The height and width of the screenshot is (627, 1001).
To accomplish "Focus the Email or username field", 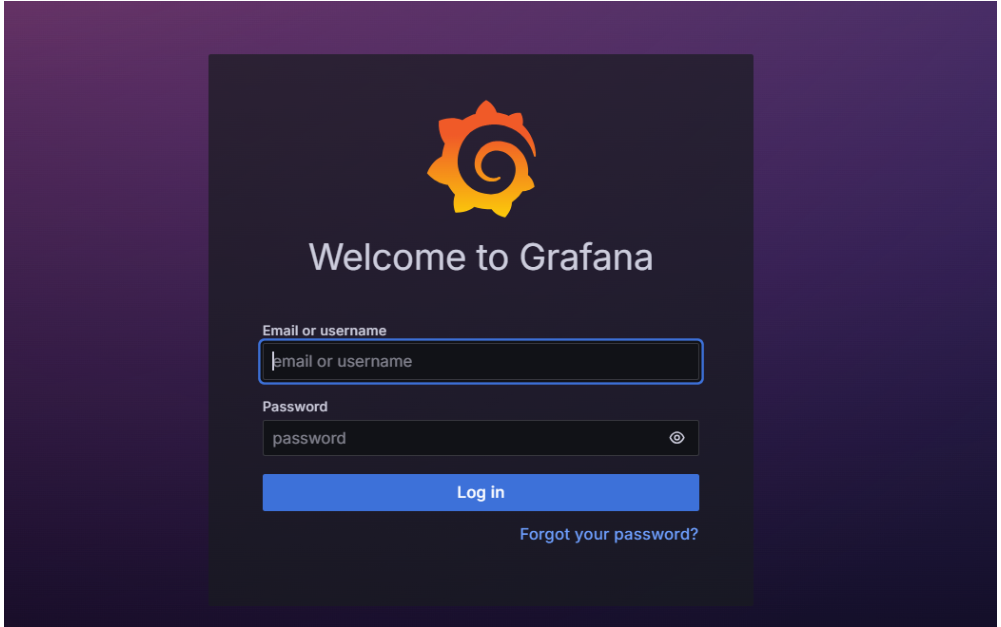I will [481, 361].
